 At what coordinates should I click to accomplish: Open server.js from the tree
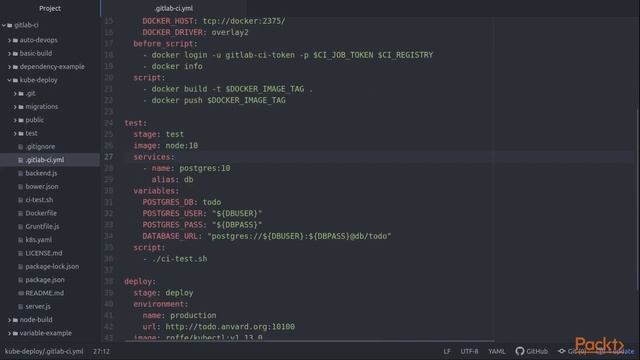point(38,307)
